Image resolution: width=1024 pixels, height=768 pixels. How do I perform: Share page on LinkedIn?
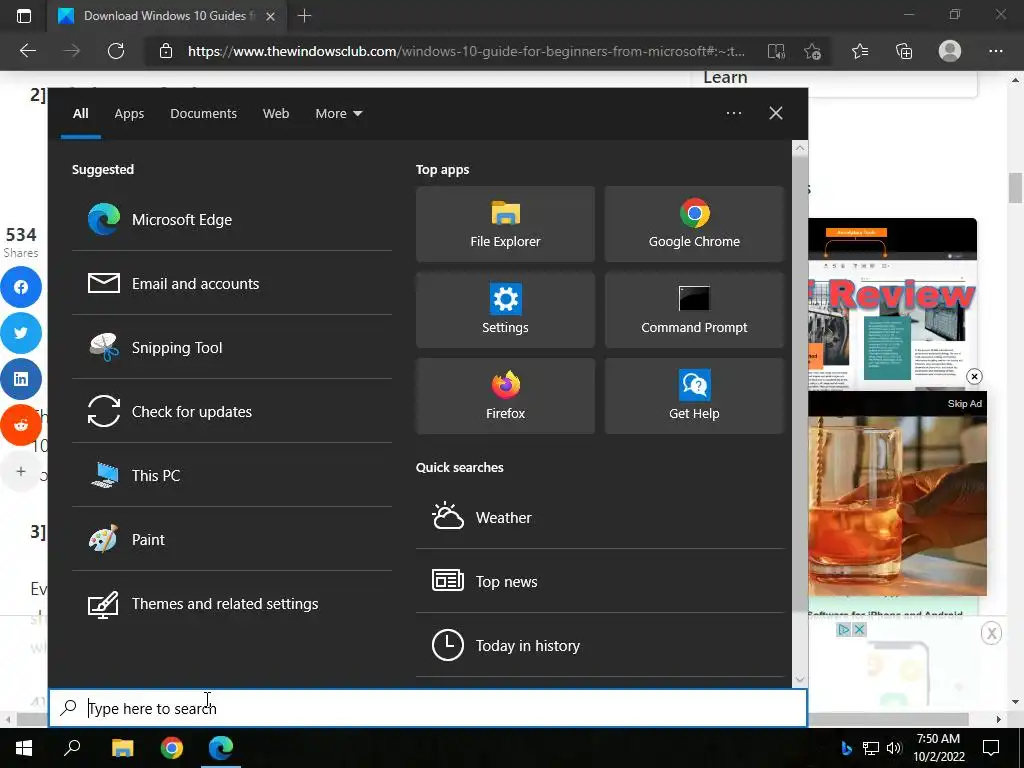click(x=21, y=379)
